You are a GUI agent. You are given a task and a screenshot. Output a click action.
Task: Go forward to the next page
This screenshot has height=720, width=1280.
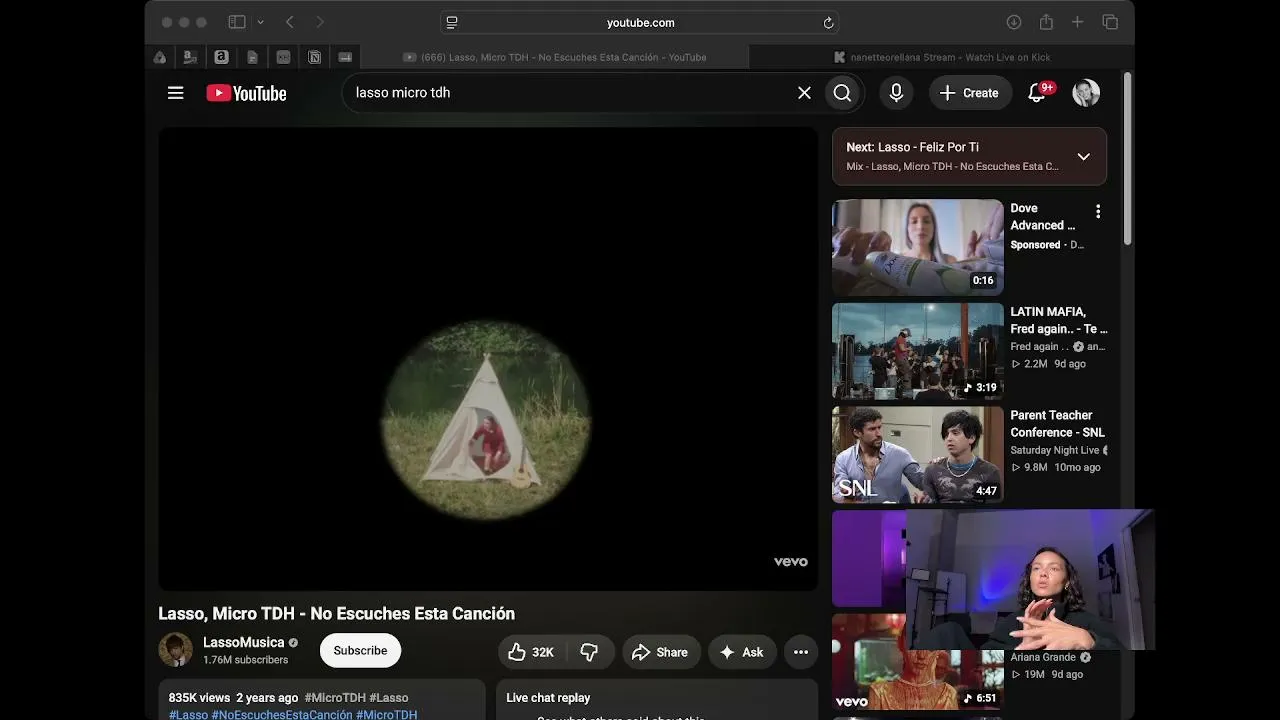[x=320, y=22]
